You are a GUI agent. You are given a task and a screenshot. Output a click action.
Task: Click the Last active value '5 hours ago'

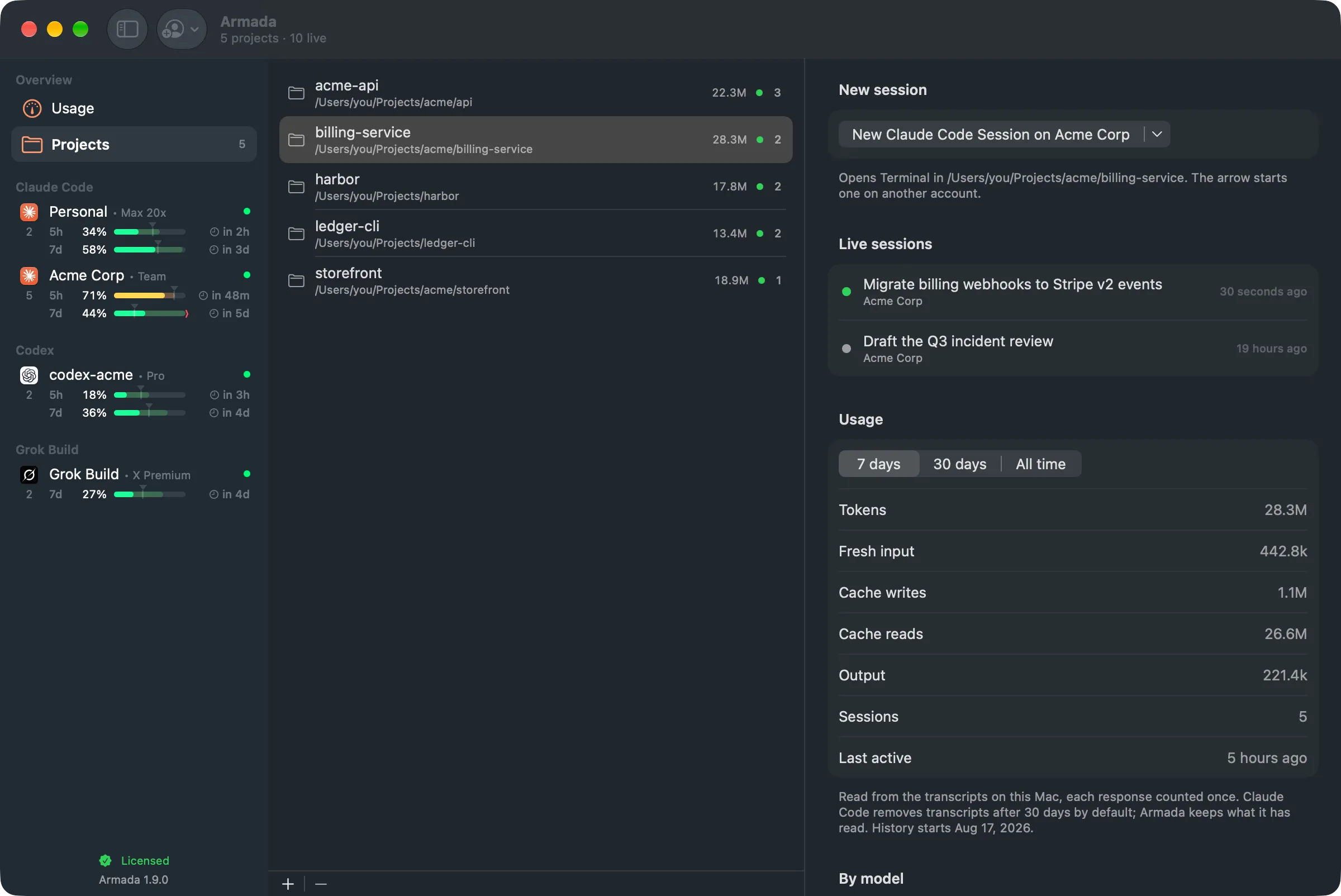(1267, 757)
